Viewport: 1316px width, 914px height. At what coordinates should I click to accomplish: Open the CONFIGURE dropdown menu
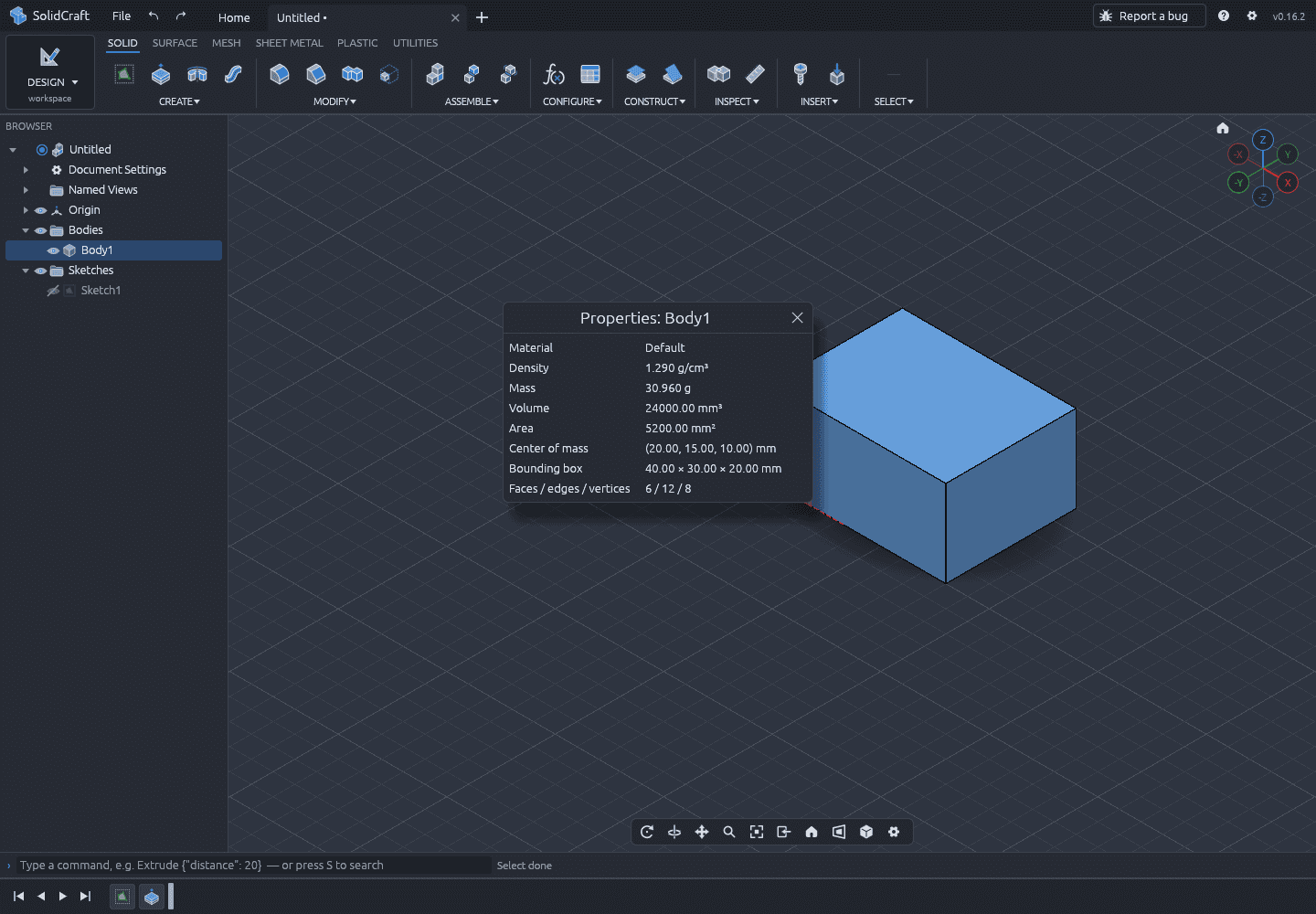572,101
